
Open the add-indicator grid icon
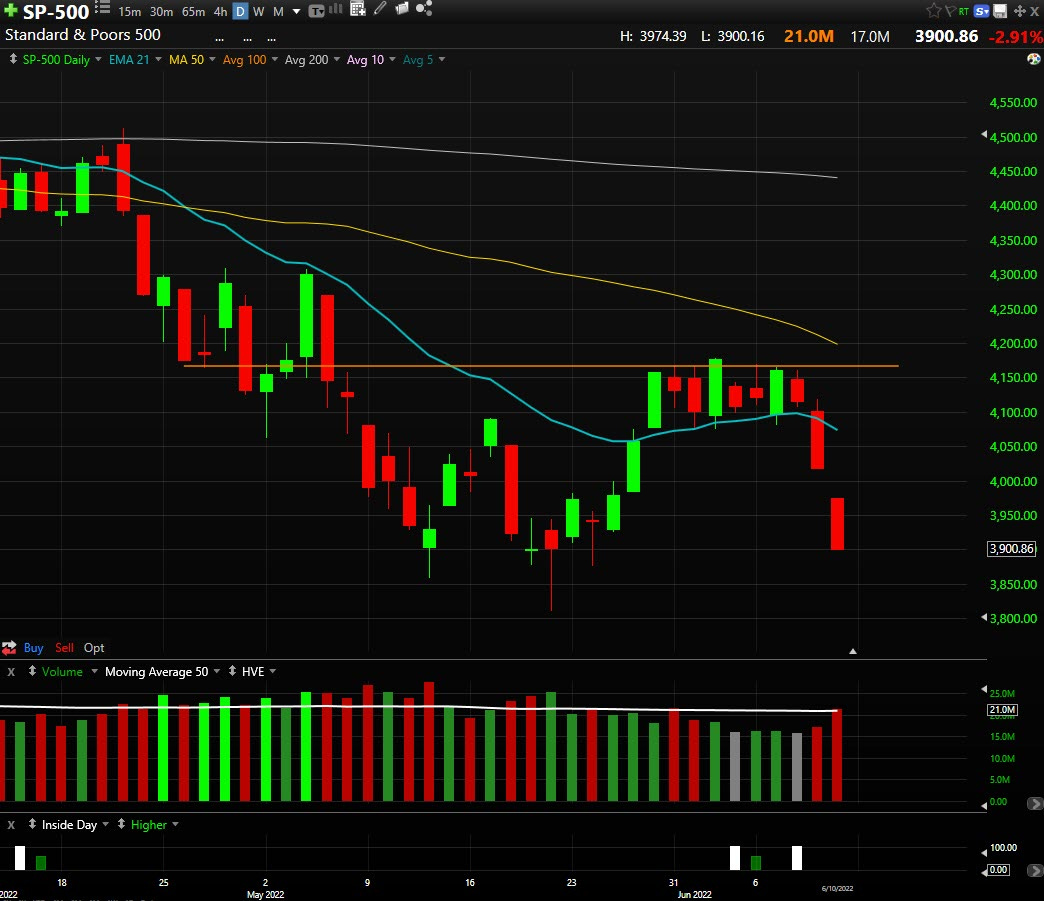coord(358,9)
